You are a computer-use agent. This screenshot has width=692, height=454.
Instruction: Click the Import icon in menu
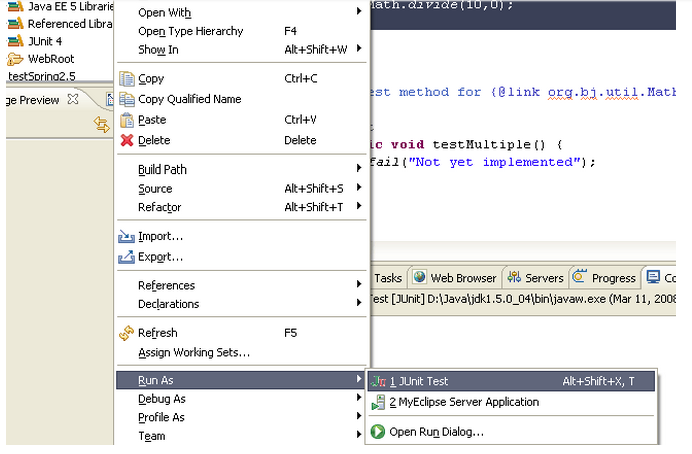point(127,237)
